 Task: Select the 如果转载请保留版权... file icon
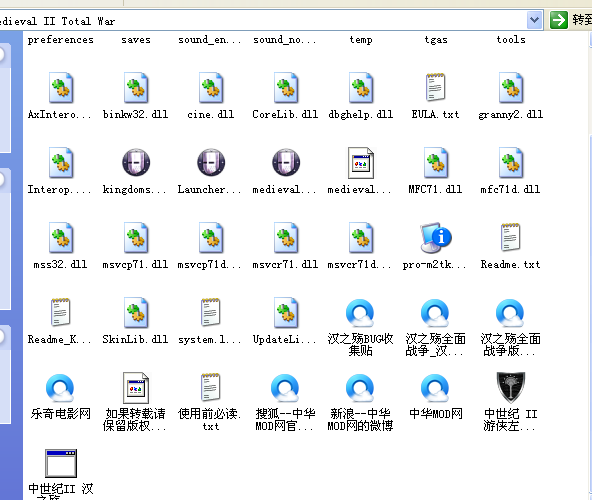[x=136, y=388]
